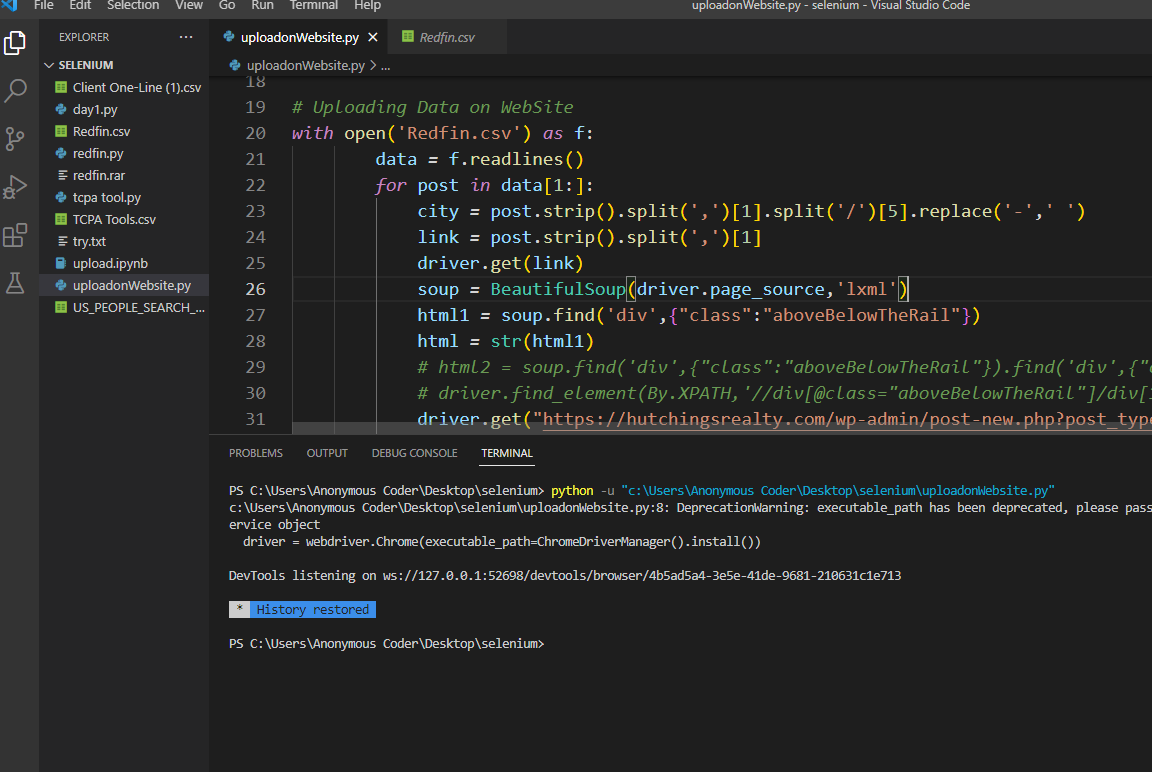The image size is (1152, 772).
Task: Click line number 26 in the gutter
Action: [255, 289]
